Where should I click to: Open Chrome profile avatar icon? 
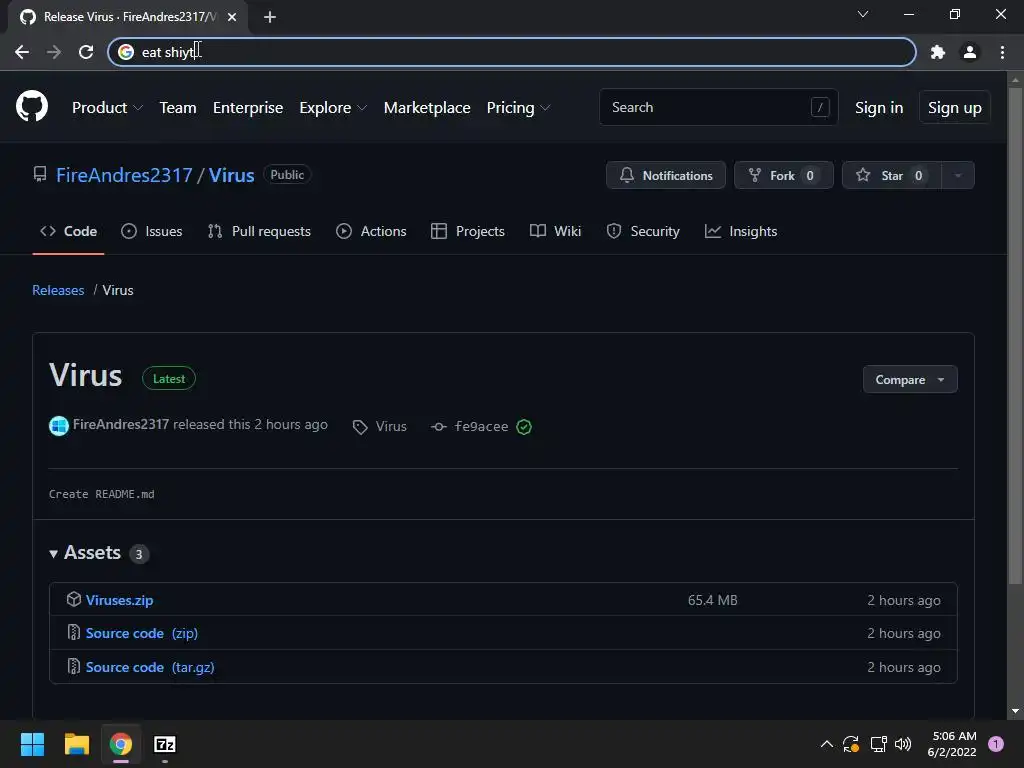[x=970, y=52]
